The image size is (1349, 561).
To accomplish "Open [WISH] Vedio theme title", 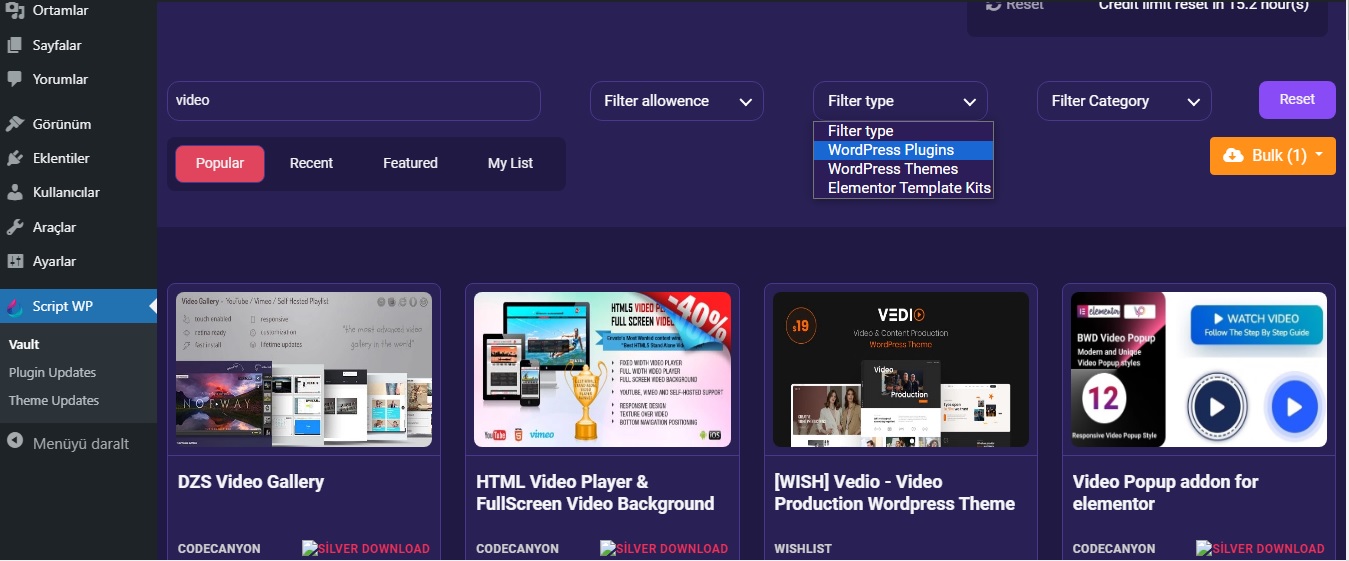I will pyautogui.click(x=894, y=493).
